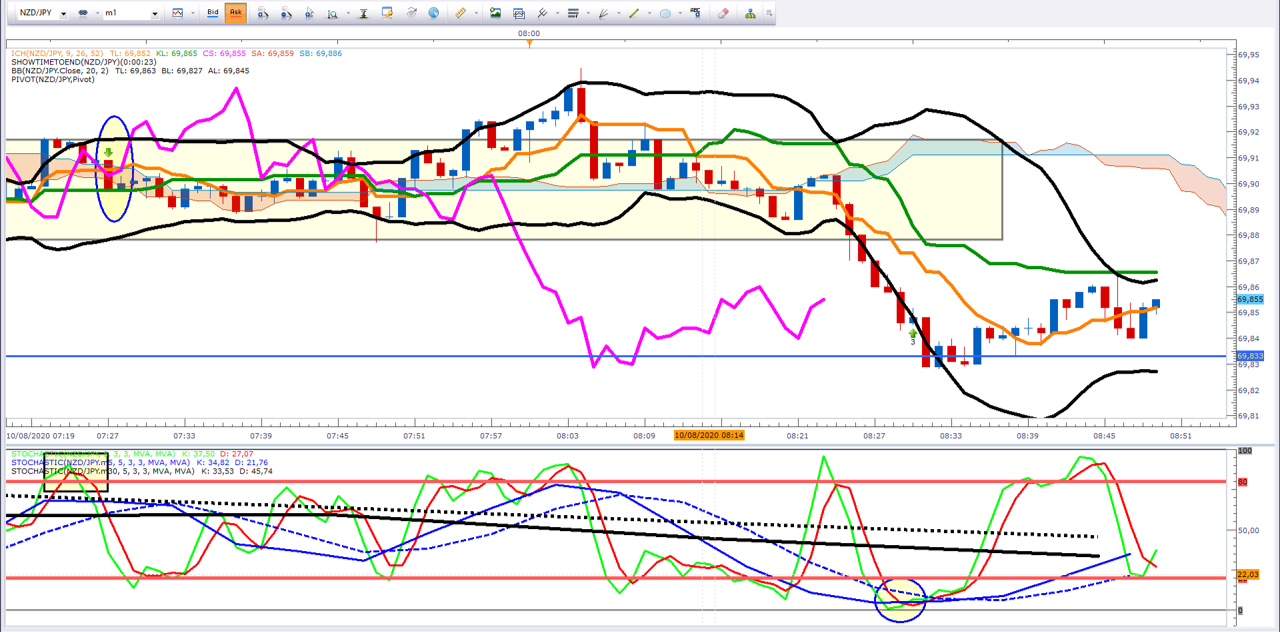Click the chart properties window icon
This screenshot has height=632, width=1280.
(385, 13)
